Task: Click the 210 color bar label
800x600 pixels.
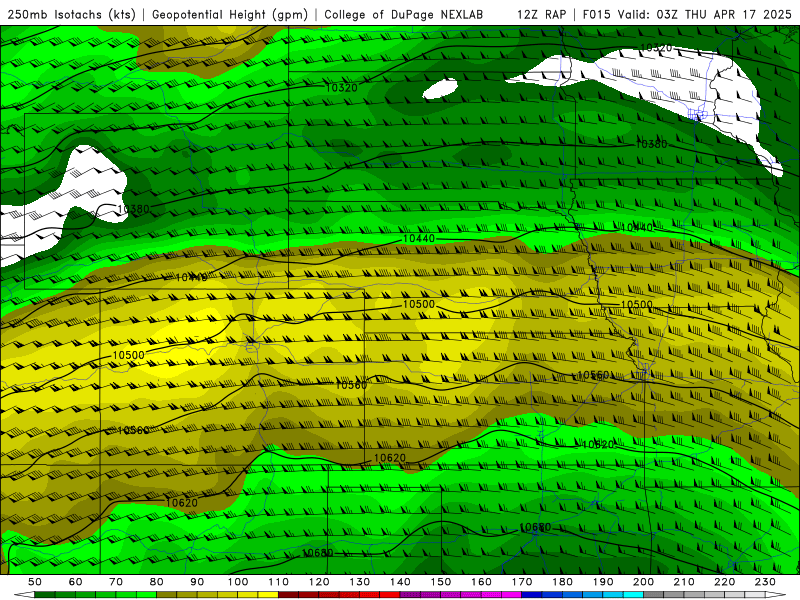Action: point(685,582)
